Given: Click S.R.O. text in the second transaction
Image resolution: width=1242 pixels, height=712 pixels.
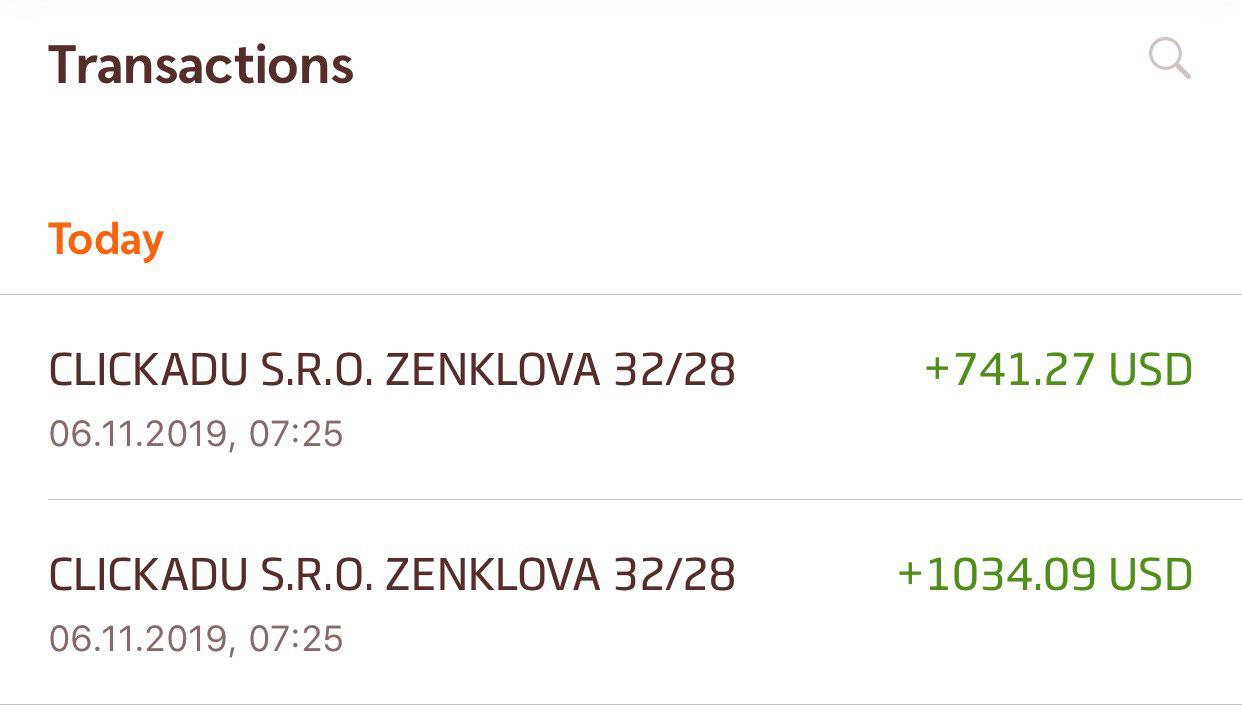Looking at the screenshot, I should (317, 575).
